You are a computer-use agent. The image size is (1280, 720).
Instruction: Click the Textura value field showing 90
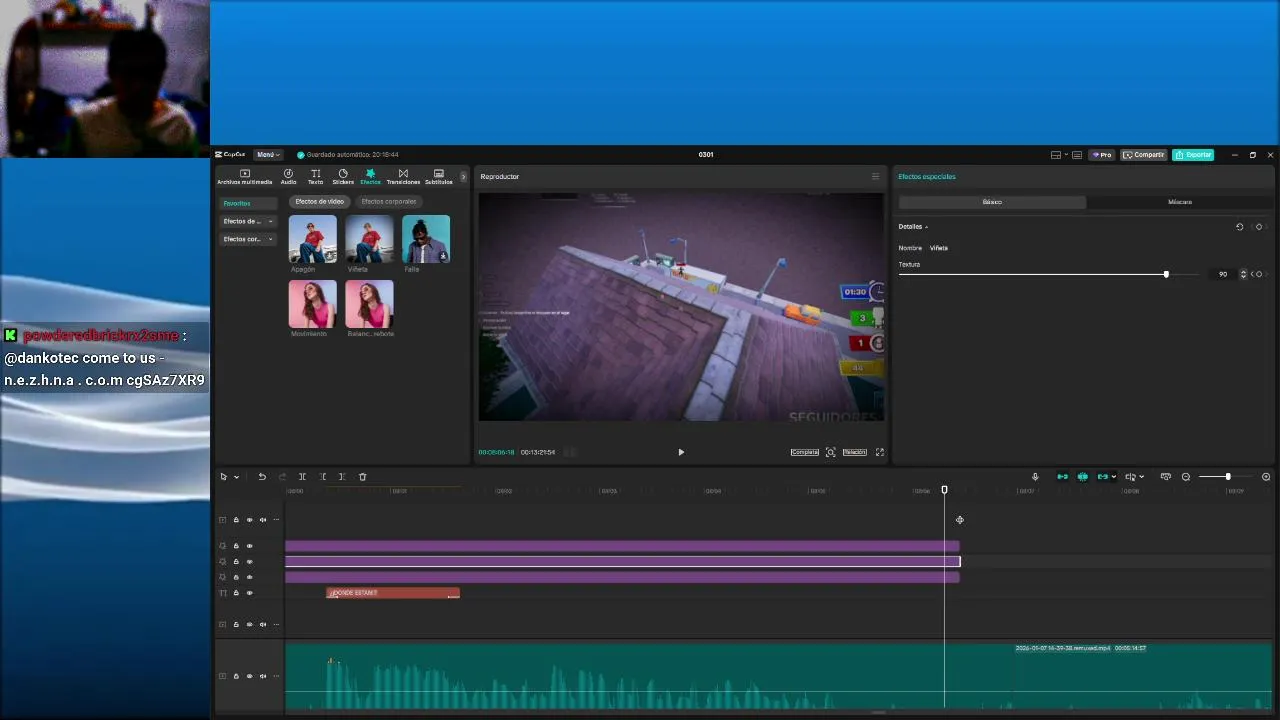[x=1222, y=274]
